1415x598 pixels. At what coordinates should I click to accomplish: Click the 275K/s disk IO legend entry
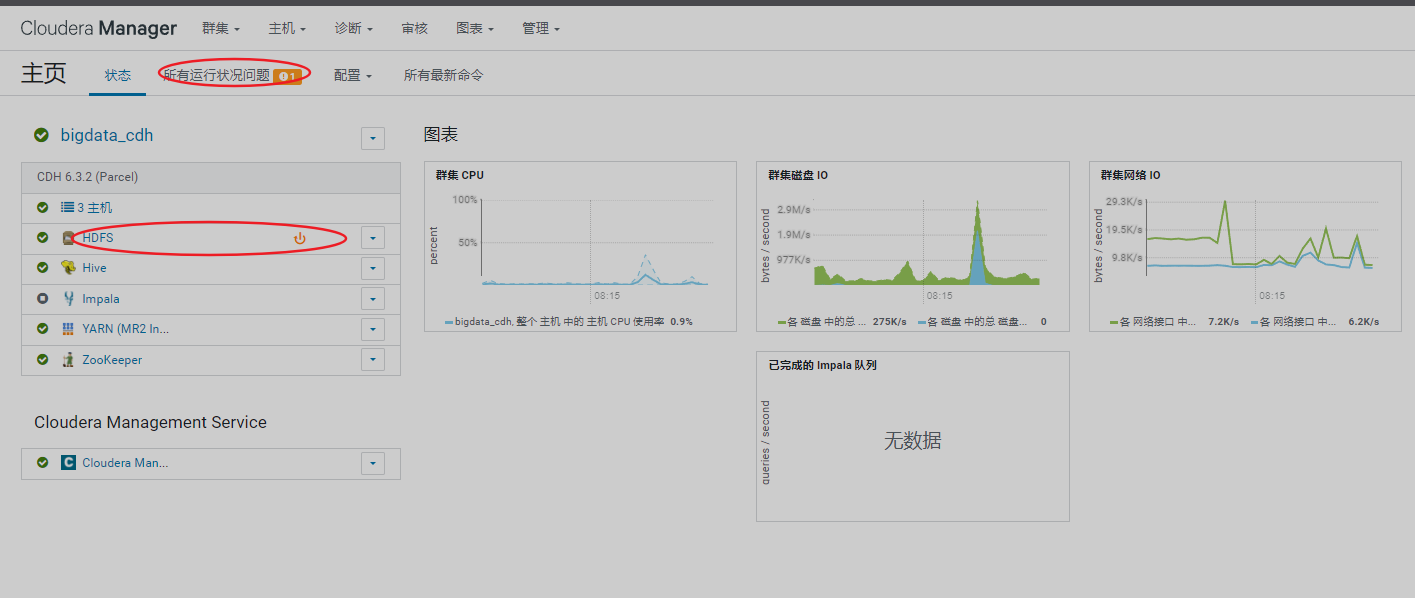pos(842,322)
